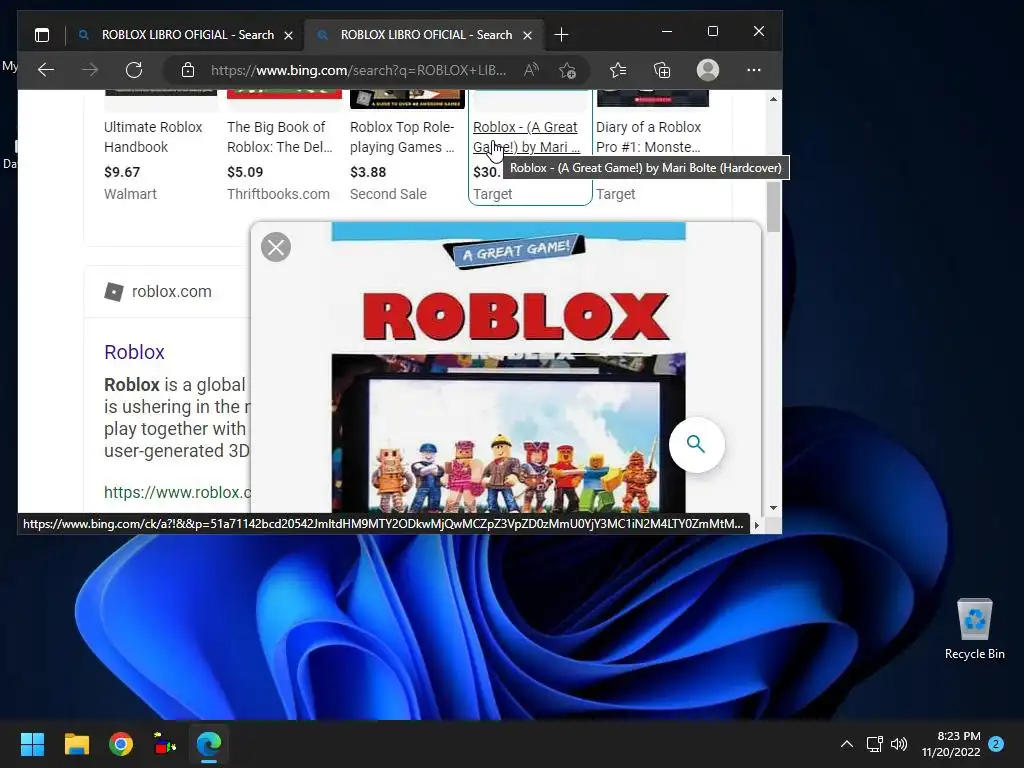
Task: Open volume control tray icon
Action: click(899, 744)
